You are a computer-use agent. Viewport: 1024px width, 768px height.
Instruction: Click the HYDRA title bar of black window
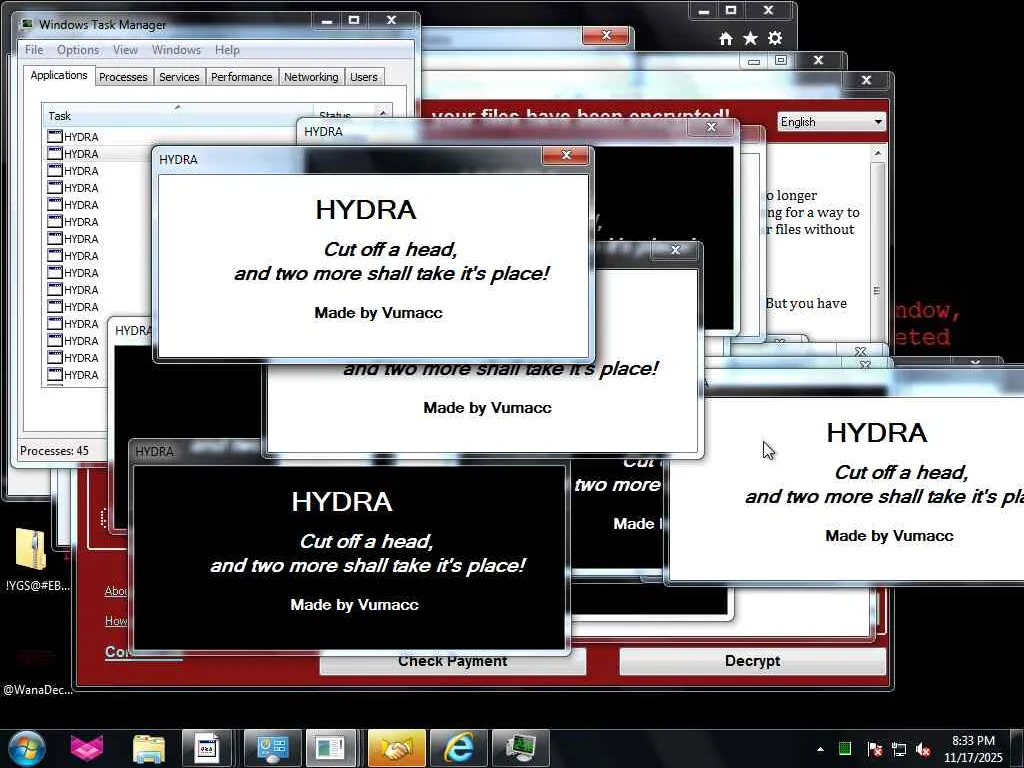[x=154, y=451]
